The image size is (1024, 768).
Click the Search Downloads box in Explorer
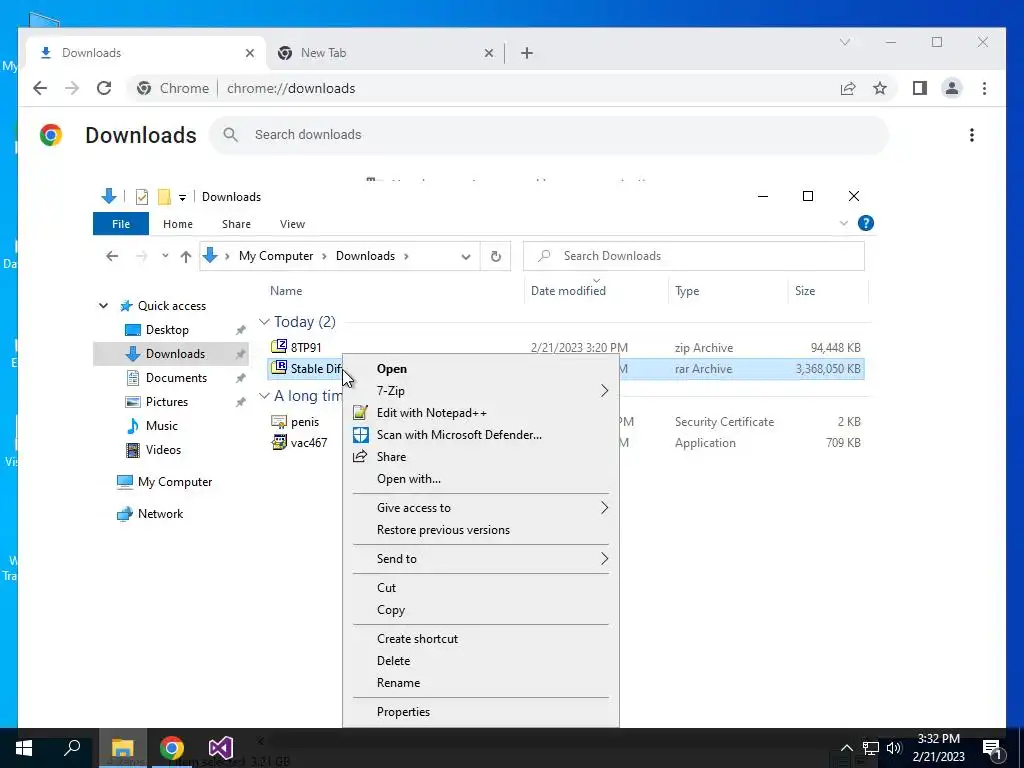(x=694, y=256)
